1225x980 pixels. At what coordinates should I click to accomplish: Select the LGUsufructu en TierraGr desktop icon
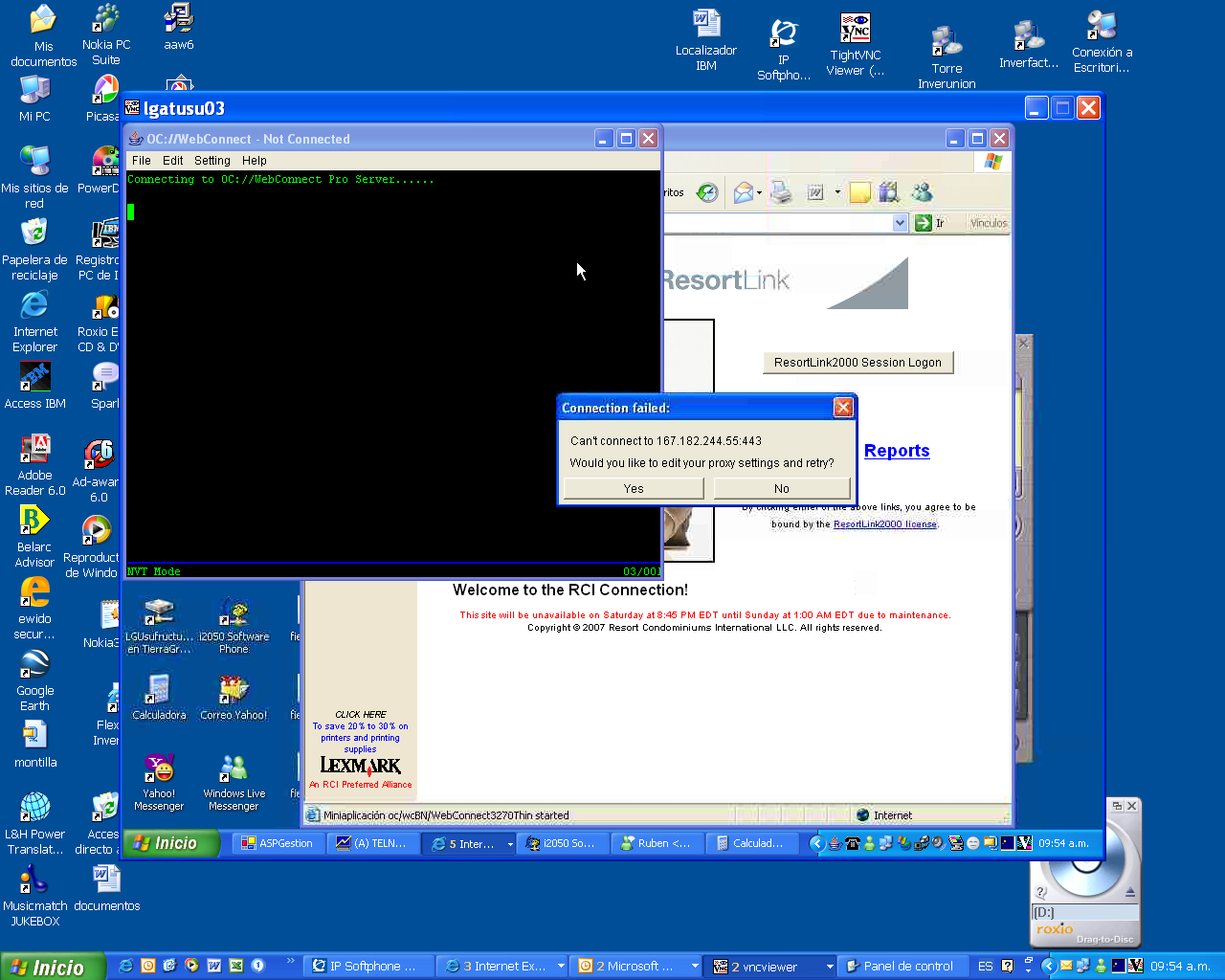coord(159,627)
